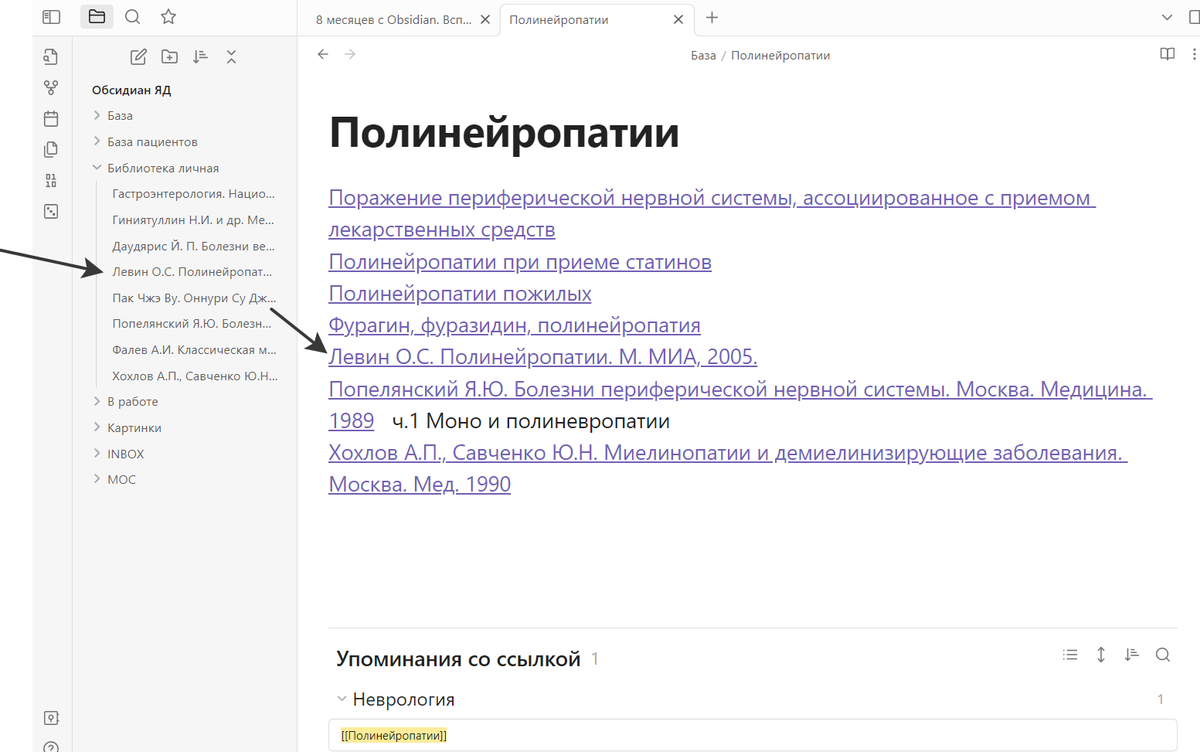Add a new tab
The height and width of the screenshot is (752, 1200).
click(712, 18)
